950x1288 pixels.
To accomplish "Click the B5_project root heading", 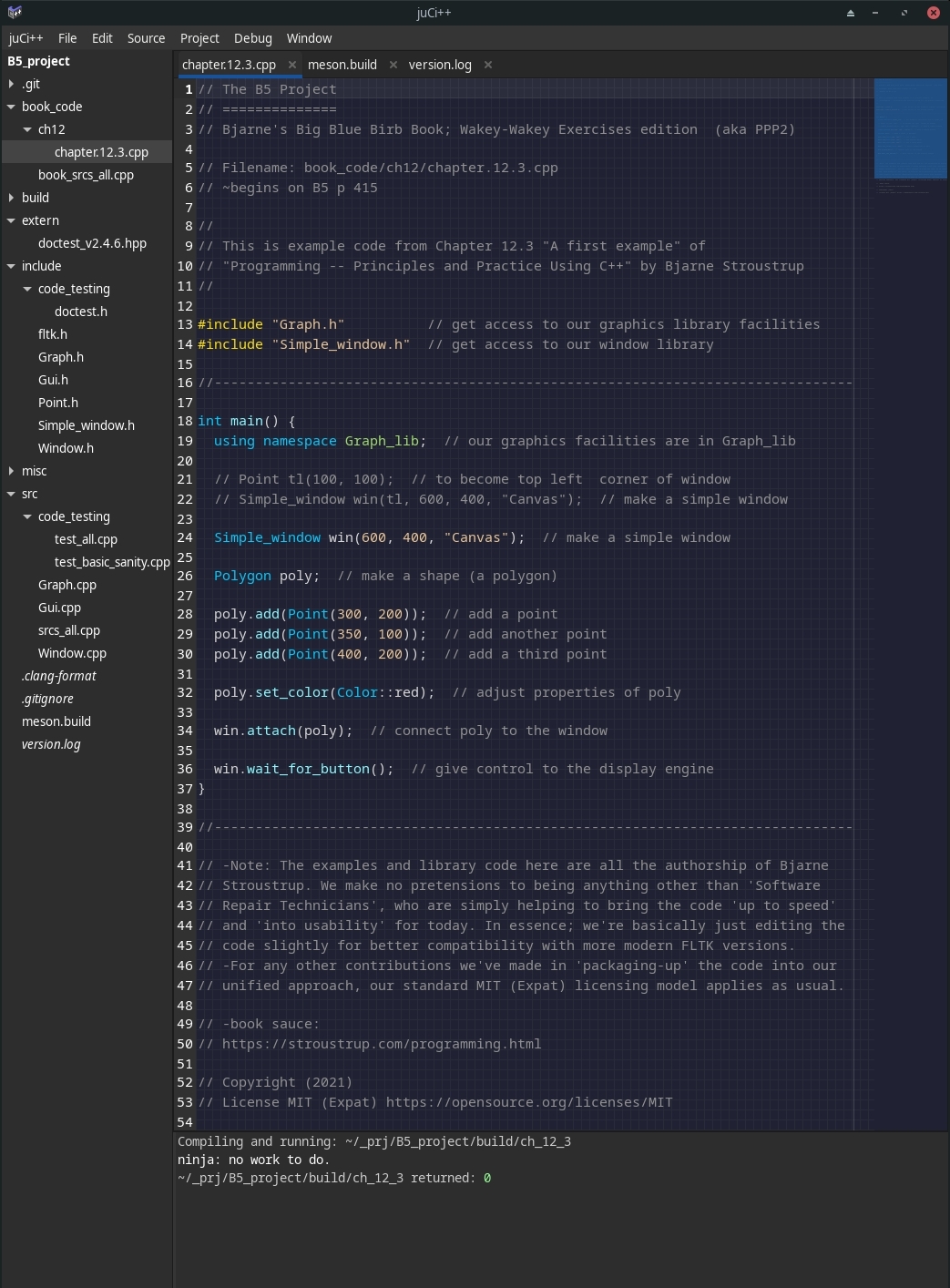I will coord(38,61).
